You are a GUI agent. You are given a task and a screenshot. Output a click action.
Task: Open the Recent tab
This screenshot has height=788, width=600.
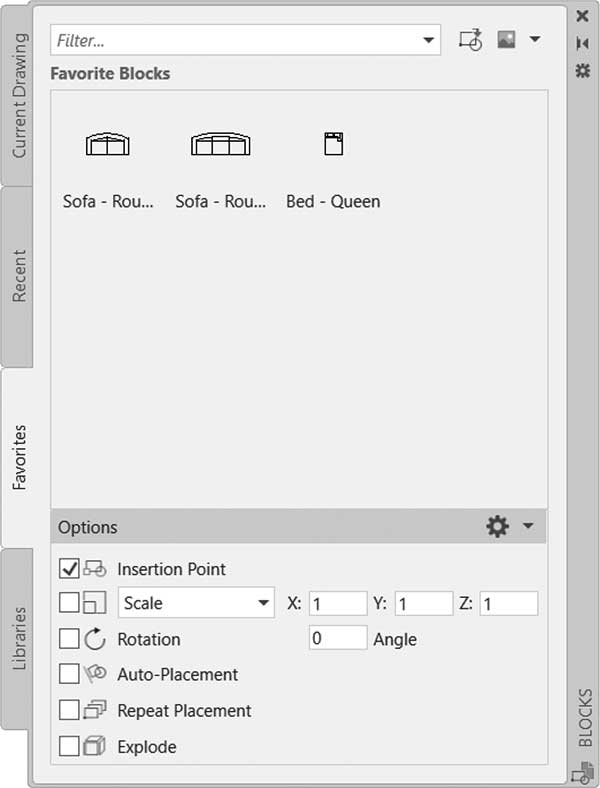(x=19, y=276)
